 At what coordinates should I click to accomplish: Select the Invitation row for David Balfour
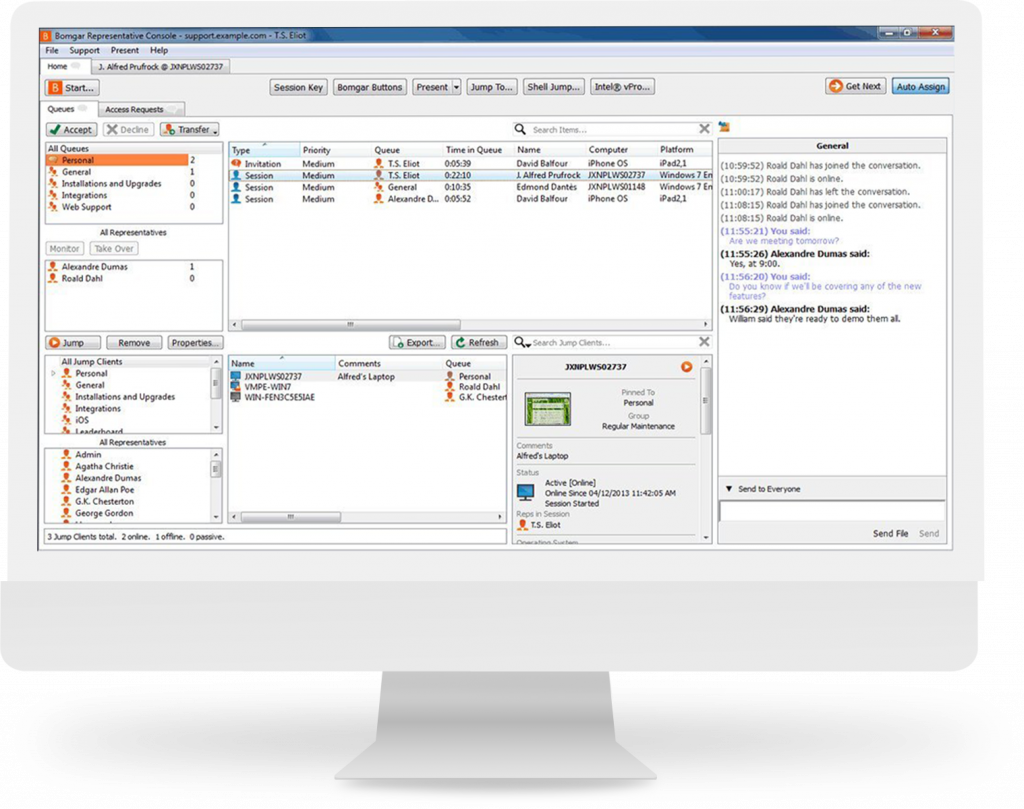tap(470, 163)
